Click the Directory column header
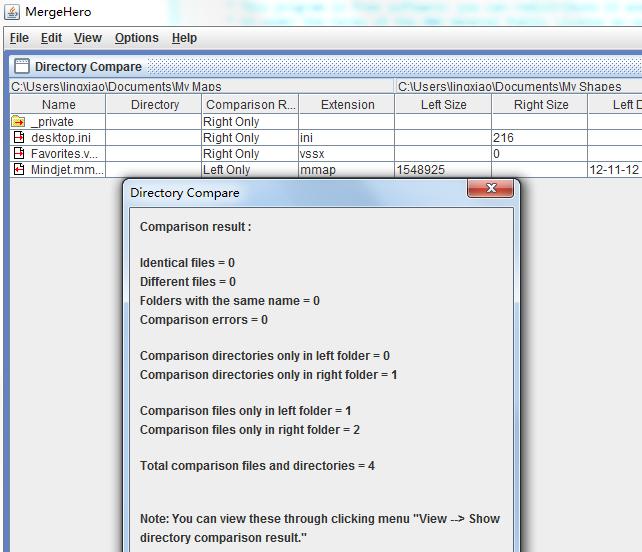The height and width of the screenshot is (552, 642). coord(154,105)
